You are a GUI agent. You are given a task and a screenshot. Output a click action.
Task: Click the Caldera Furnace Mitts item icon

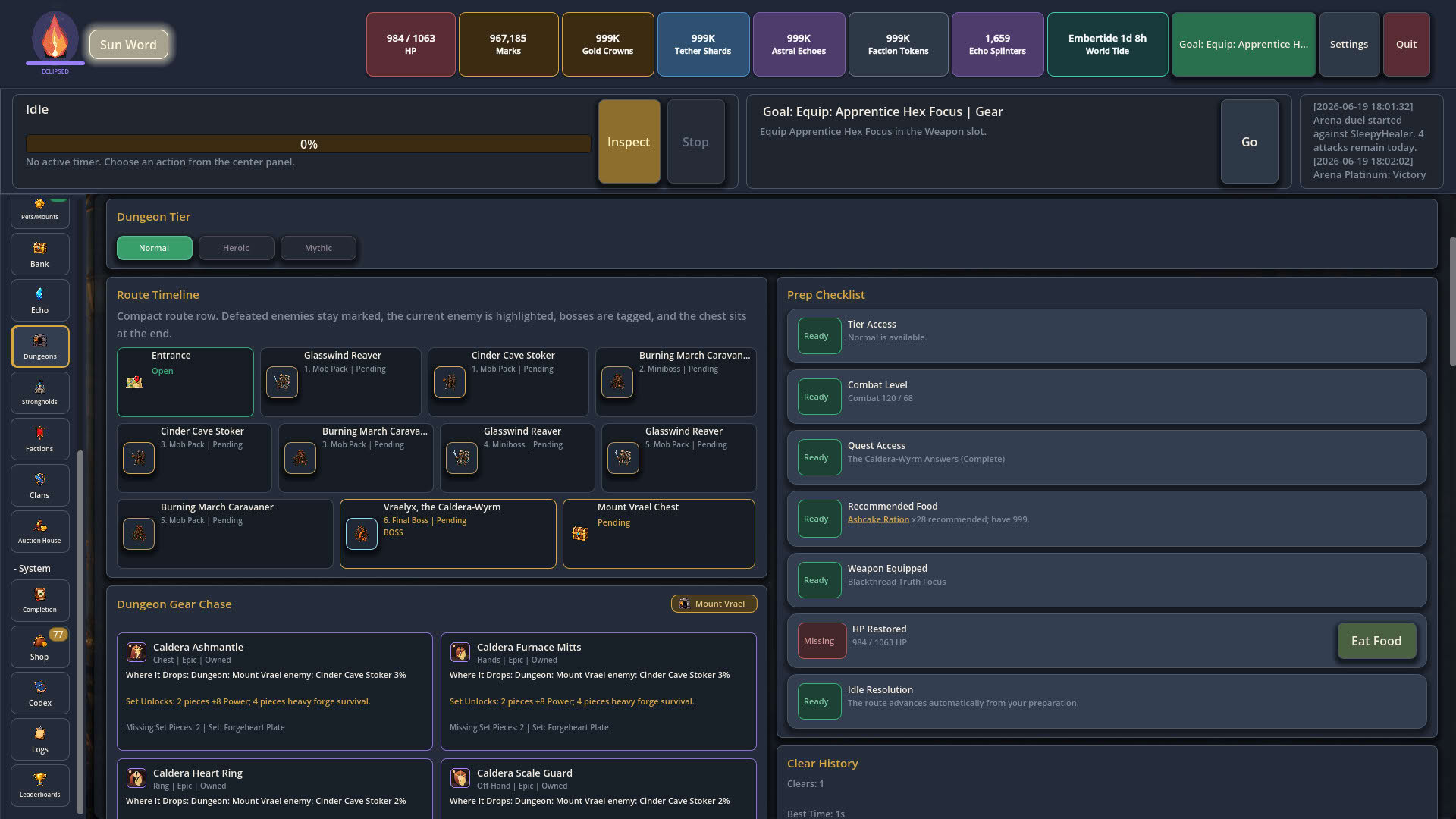[x=460, y=651]
